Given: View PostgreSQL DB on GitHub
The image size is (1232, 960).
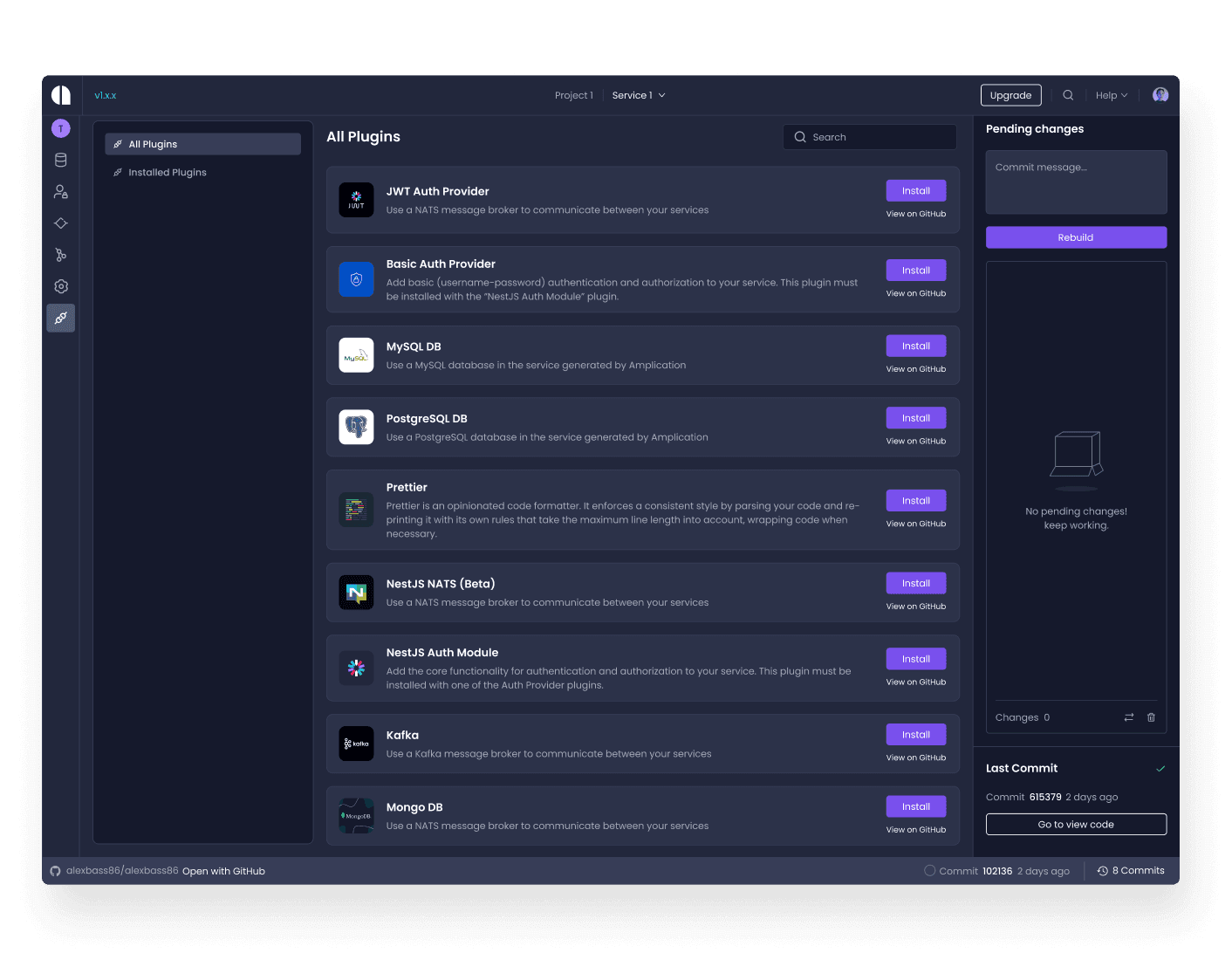Looking at the screenshot, I should tap(916, 442).
